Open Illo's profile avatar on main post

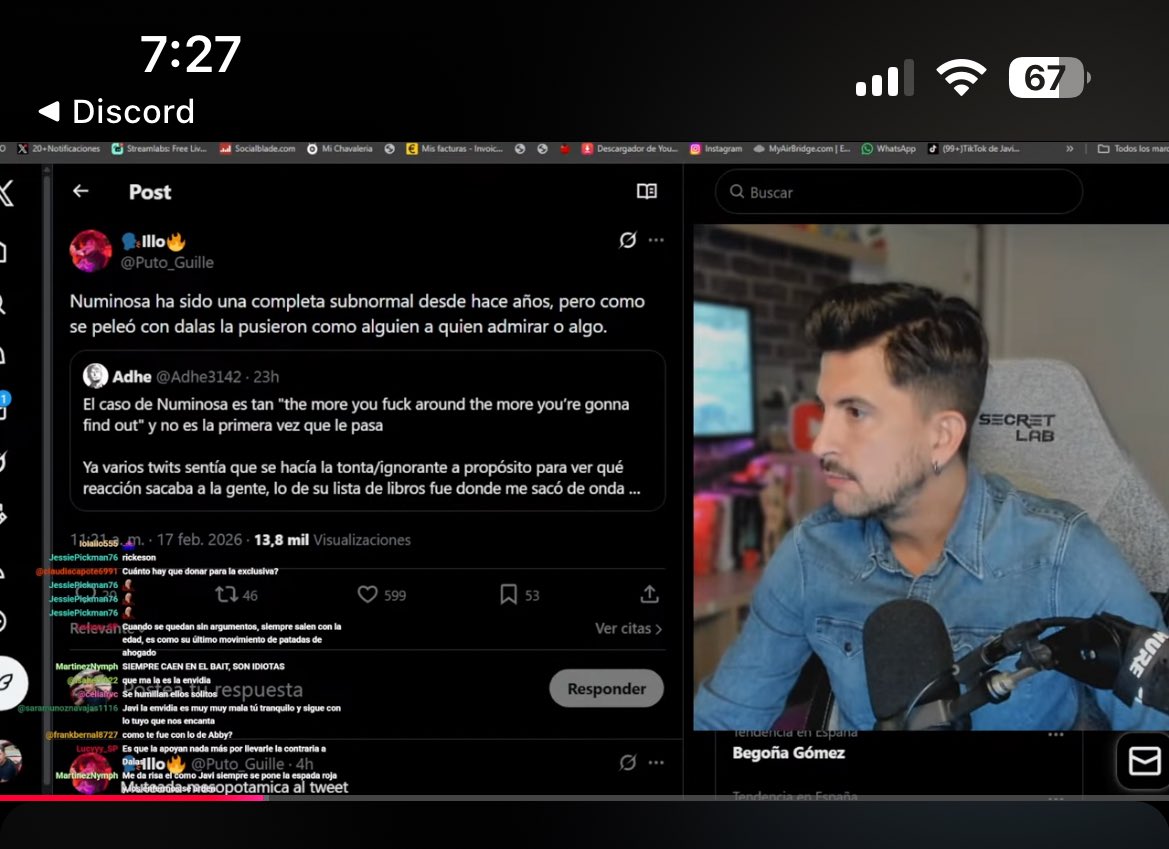pos(91,250)
